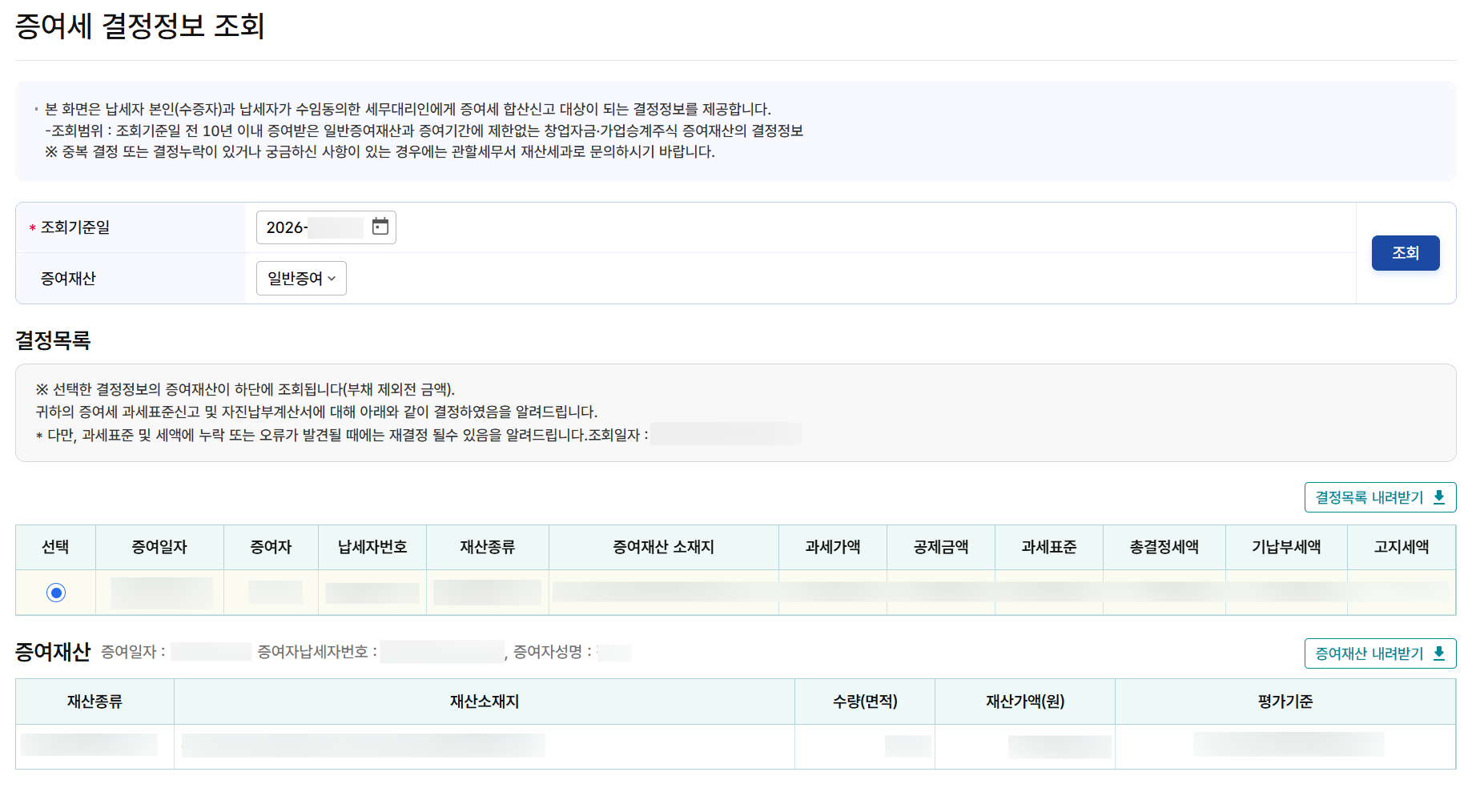Click the 증여일자 column header
The height and width of the screenshot is (812, 1484).
click(159, 547)
